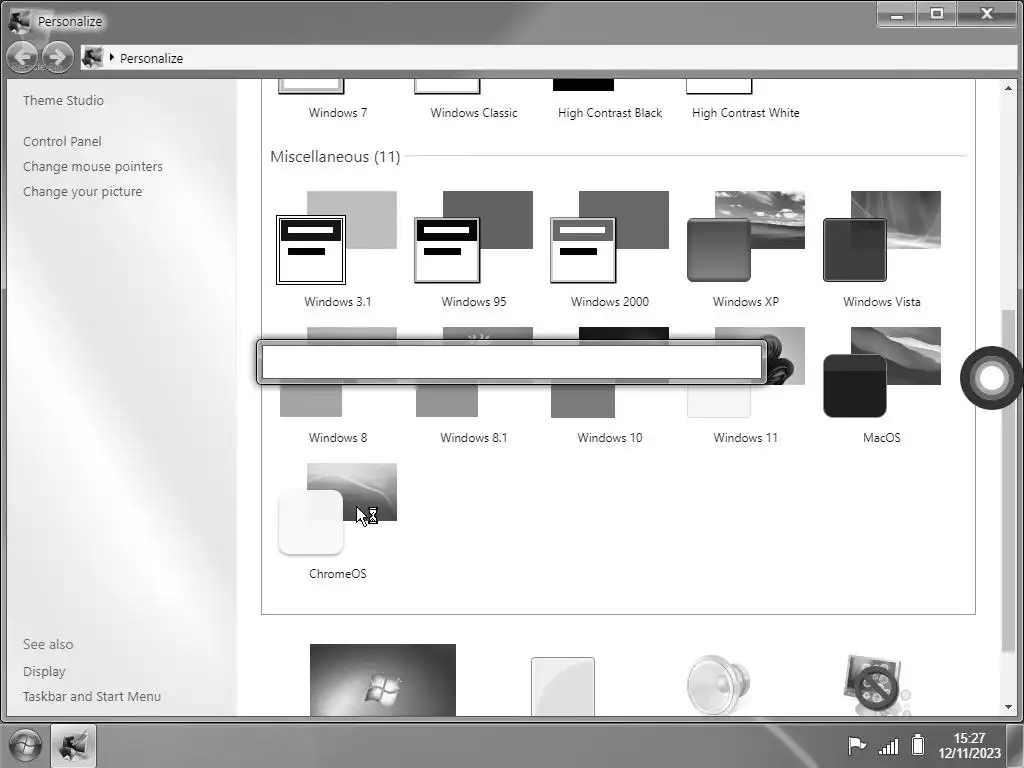Screen dimensions: 1024x768
Task: Click the show desktop button
Action: click(1016, 745)
